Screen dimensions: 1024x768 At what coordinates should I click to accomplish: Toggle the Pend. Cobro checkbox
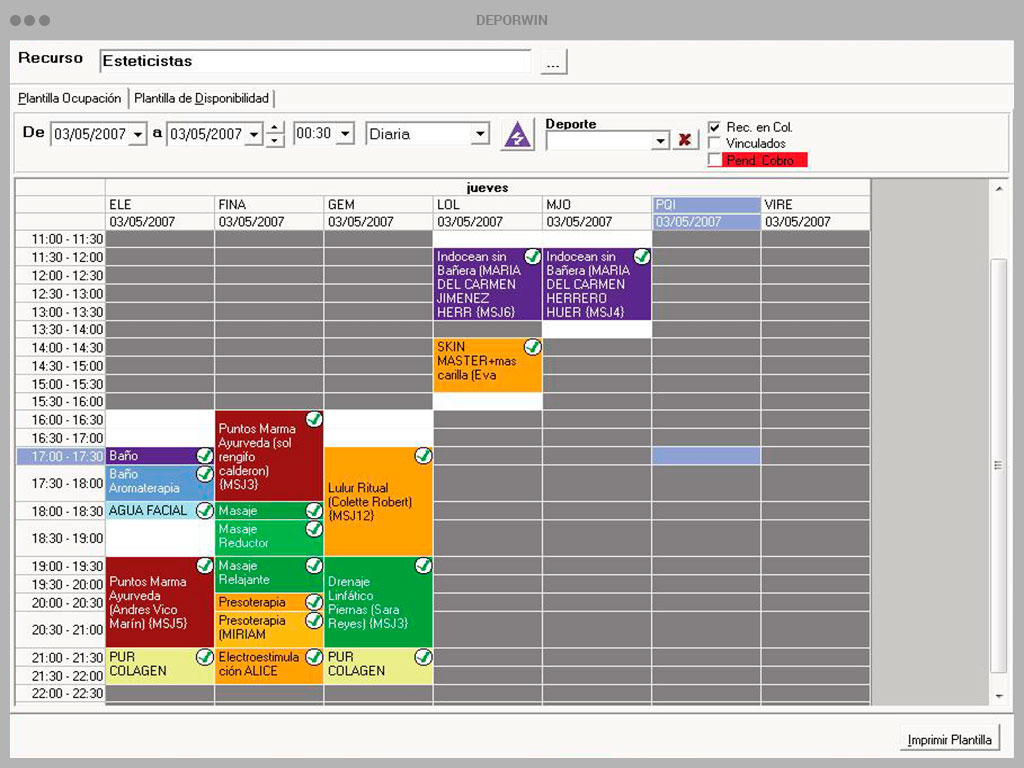pyautogui.click(x=714, y=159)
